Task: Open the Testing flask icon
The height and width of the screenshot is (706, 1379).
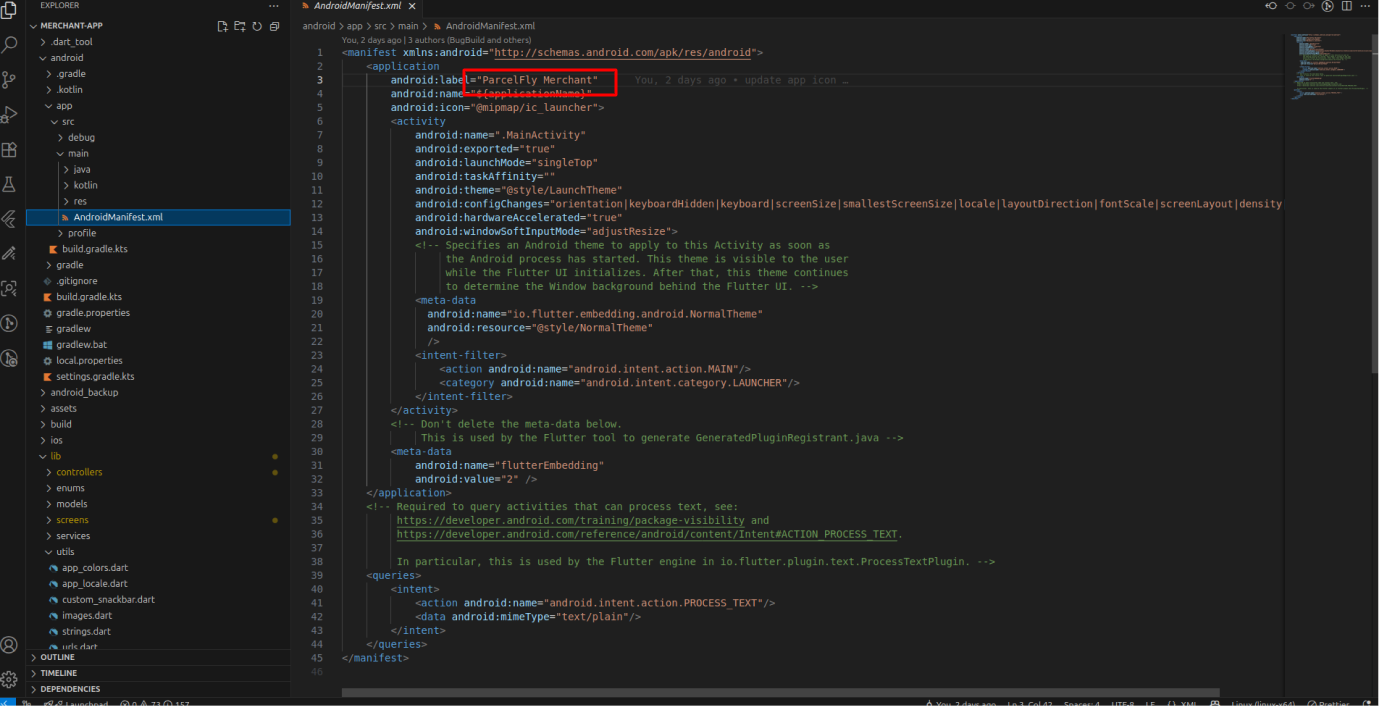Action: click(x=10, y=185)
